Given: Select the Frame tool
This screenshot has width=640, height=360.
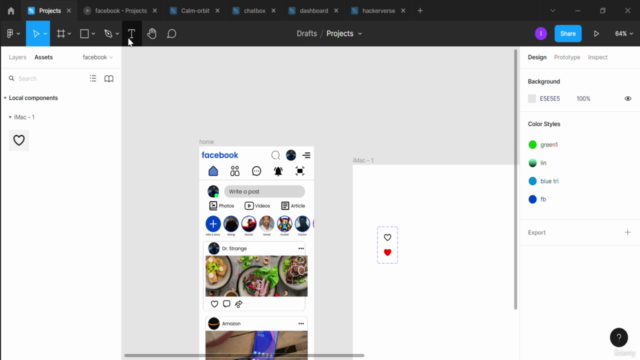Looking at the screenshot, I should (61, 33).
